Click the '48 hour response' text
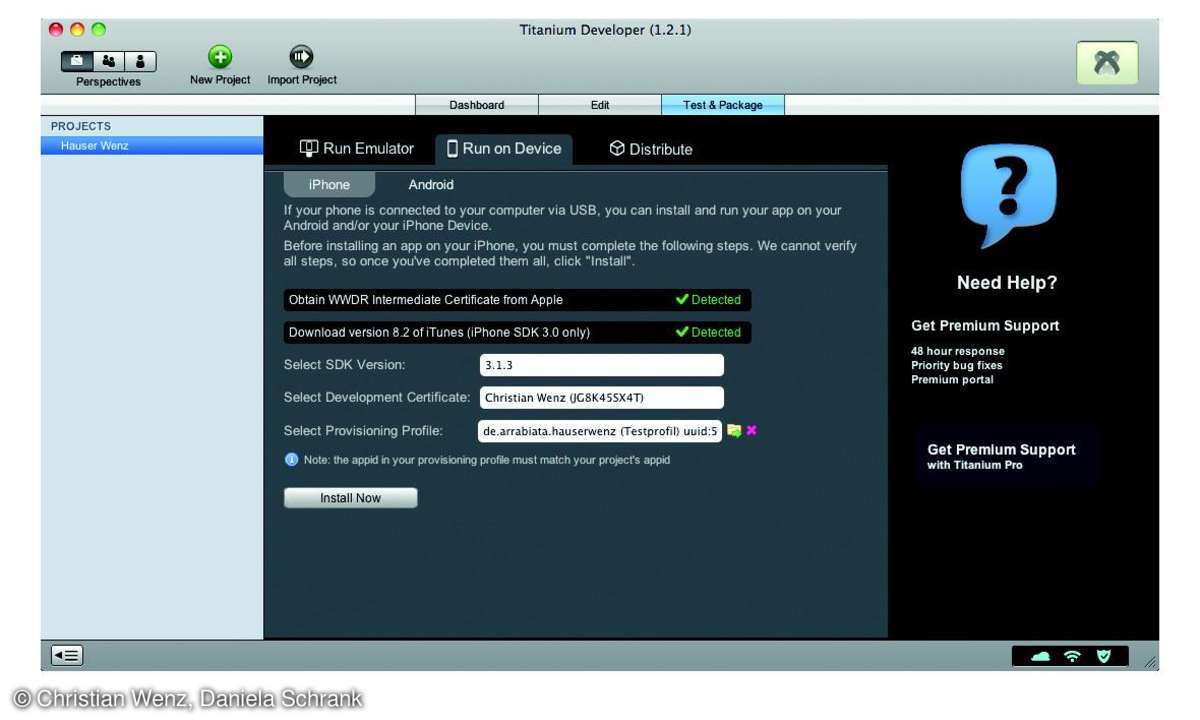This screenshot has height=720, width=1200. point(958,351)
